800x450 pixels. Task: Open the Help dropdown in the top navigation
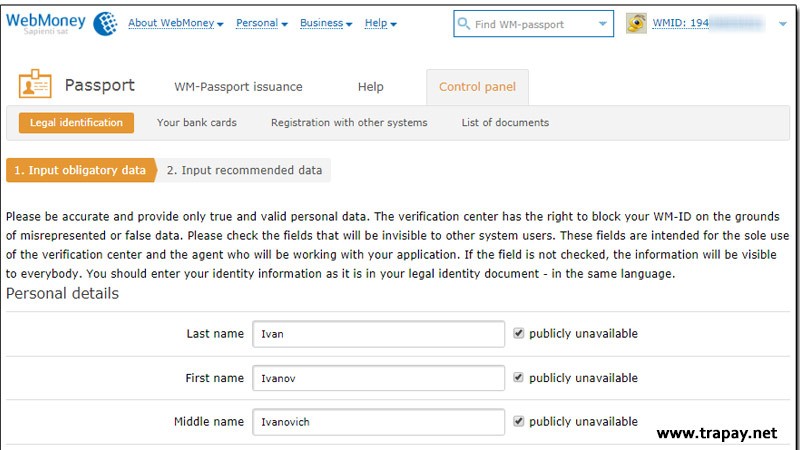pos(381,24)
